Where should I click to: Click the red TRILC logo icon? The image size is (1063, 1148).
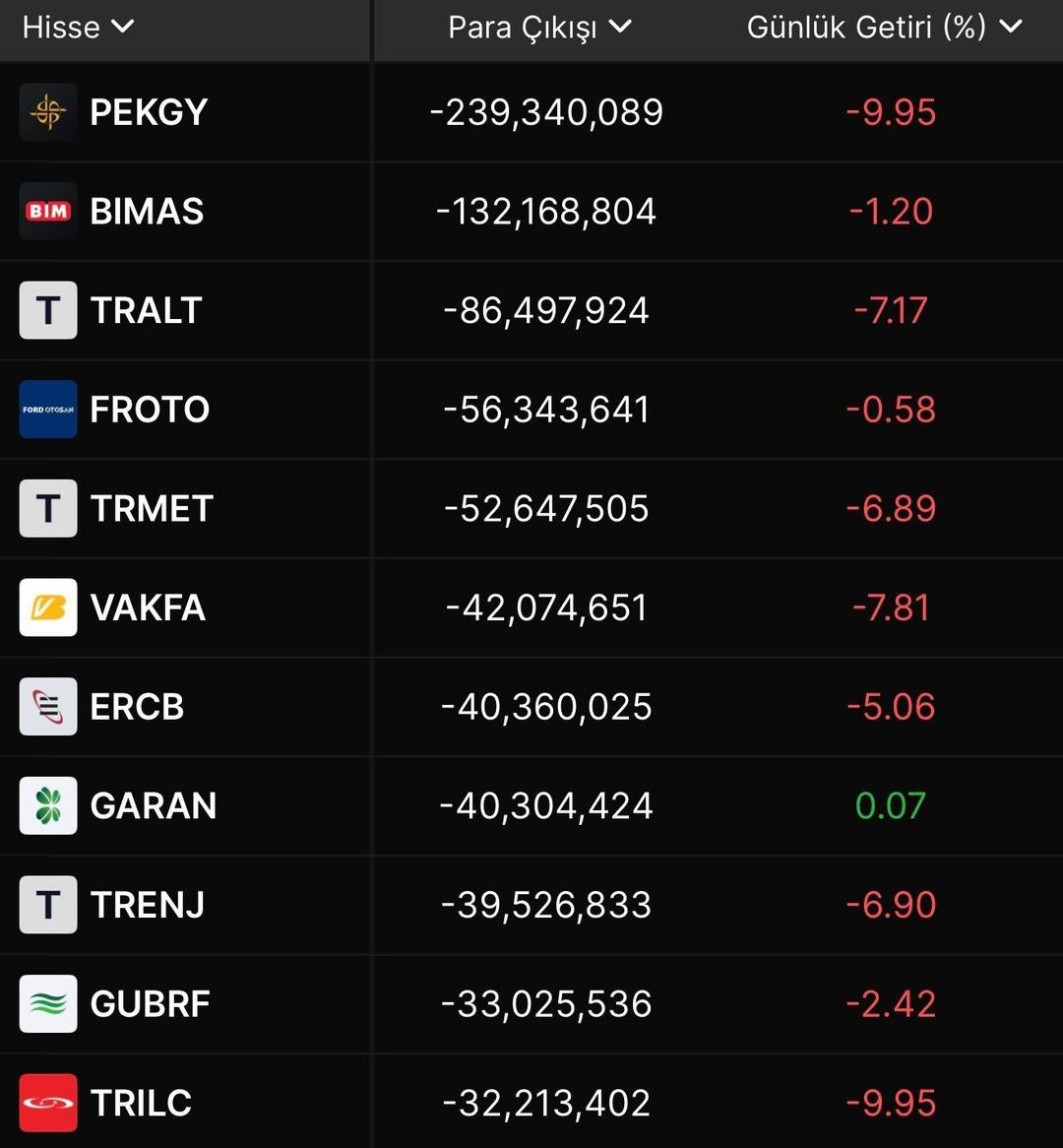click(48, 1103)
